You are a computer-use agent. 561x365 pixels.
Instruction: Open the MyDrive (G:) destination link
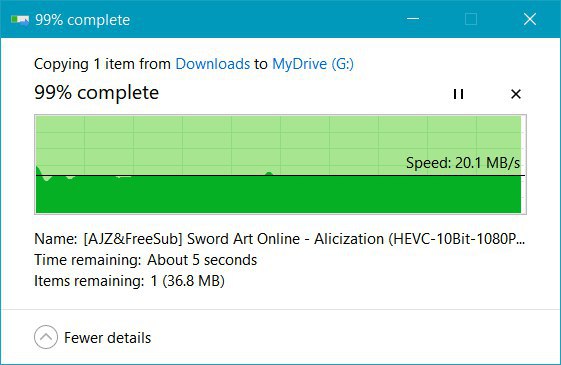point(313,64)
